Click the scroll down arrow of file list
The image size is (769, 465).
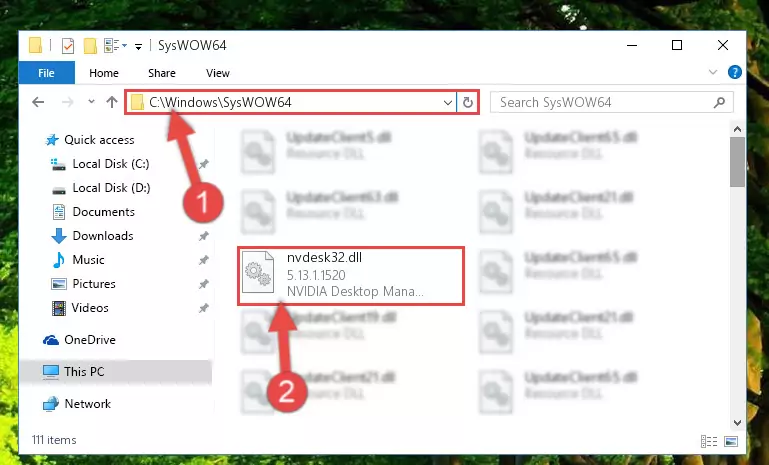(737, 422)
